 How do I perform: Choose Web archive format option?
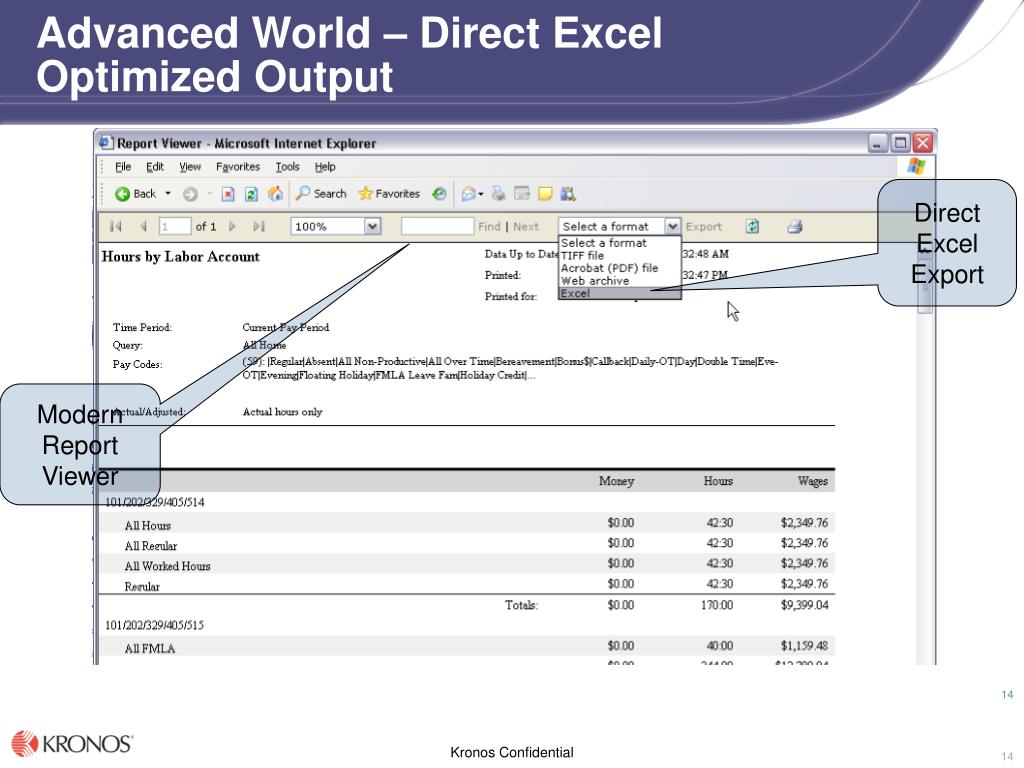[619, 281]
